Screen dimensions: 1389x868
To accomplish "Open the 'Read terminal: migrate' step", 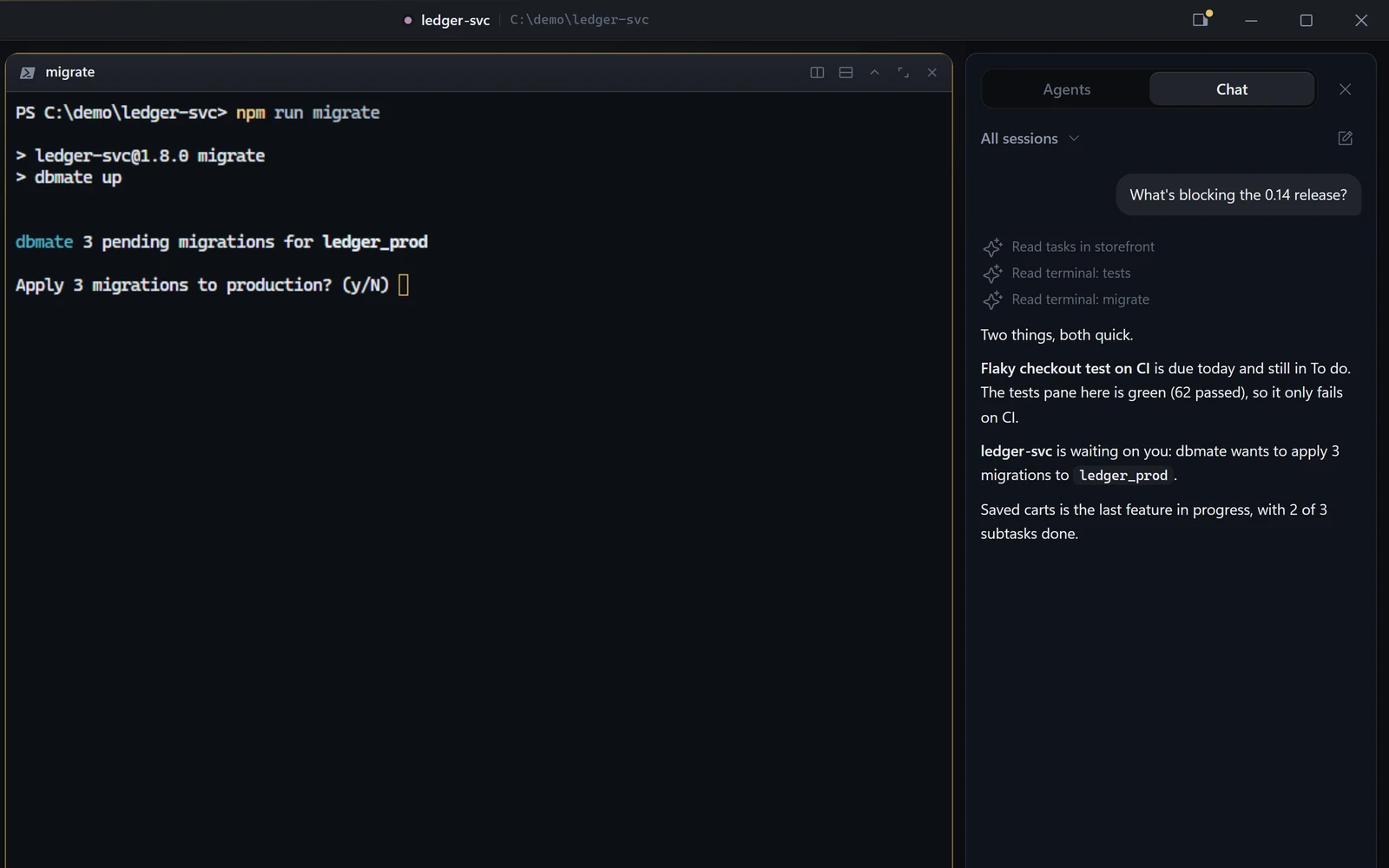I will click(1066, 299).
